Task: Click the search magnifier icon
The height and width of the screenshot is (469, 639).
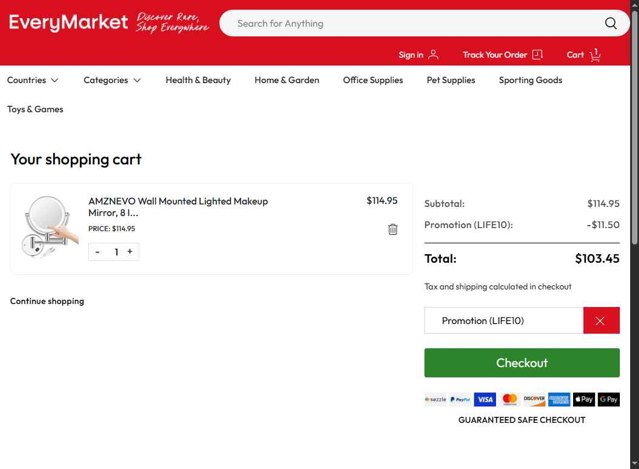Action: (x=610, y=23)
